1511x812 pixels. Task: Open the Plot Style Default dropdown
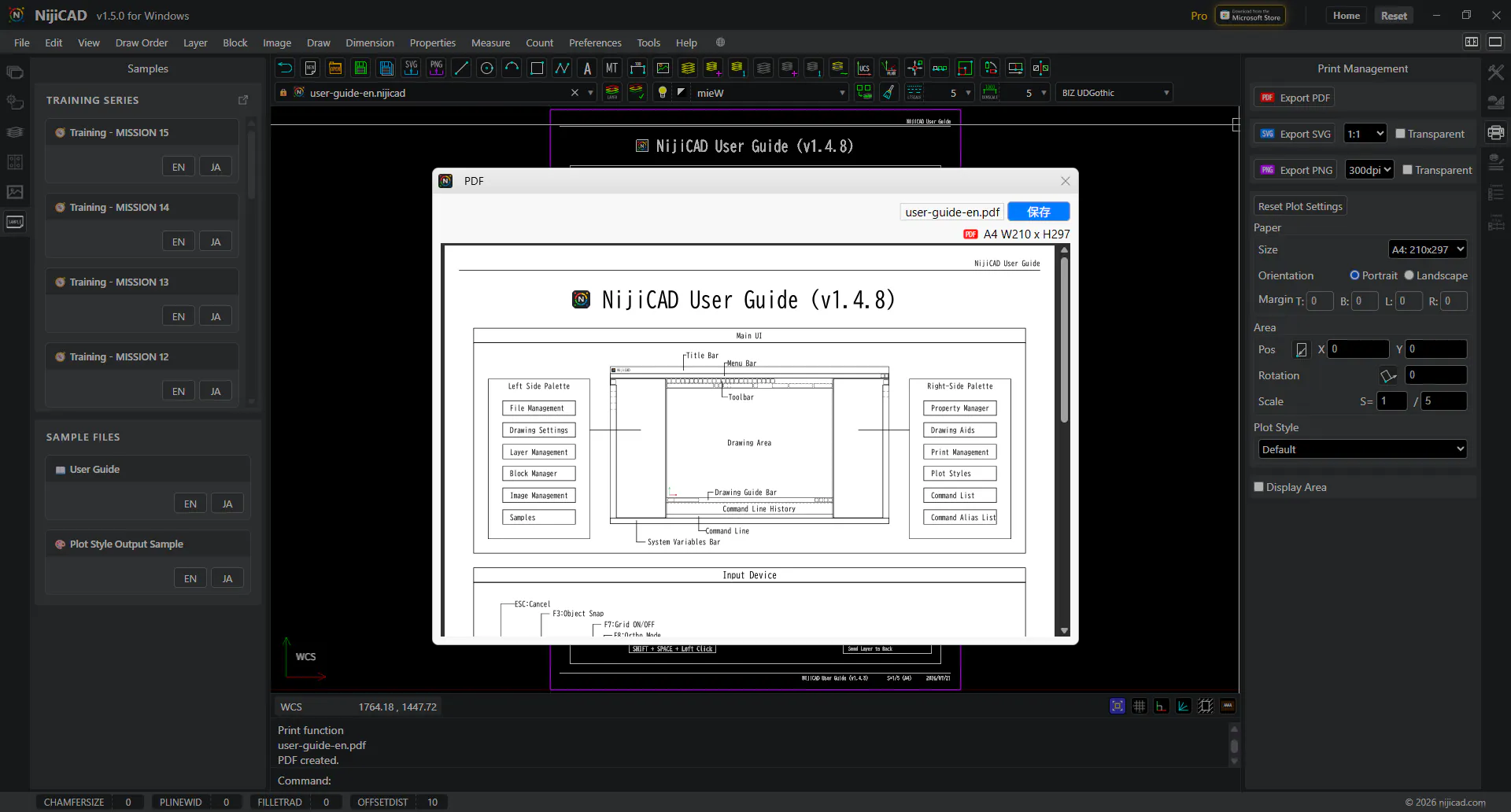coord(1362,449)
